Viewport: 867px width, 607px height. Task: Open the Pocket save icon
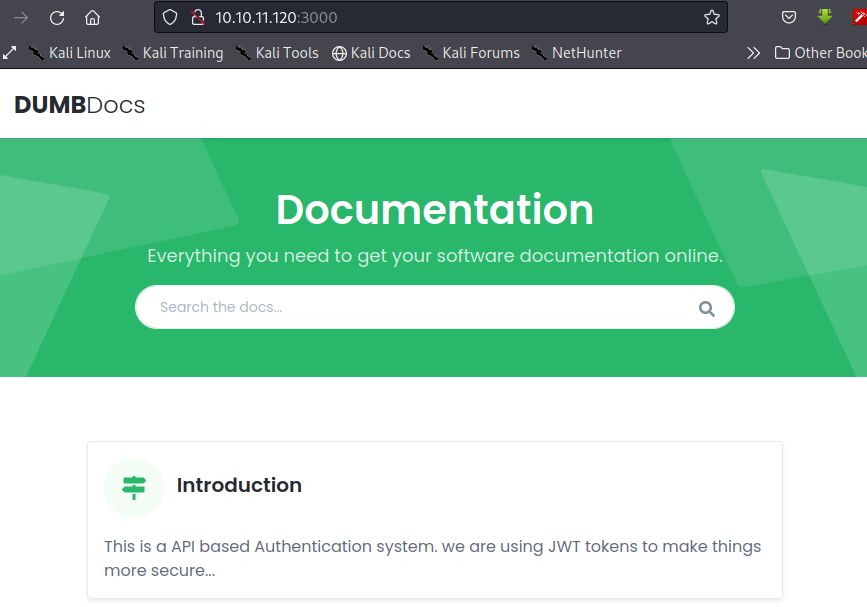pyautogui.click(x=789, y=17)
